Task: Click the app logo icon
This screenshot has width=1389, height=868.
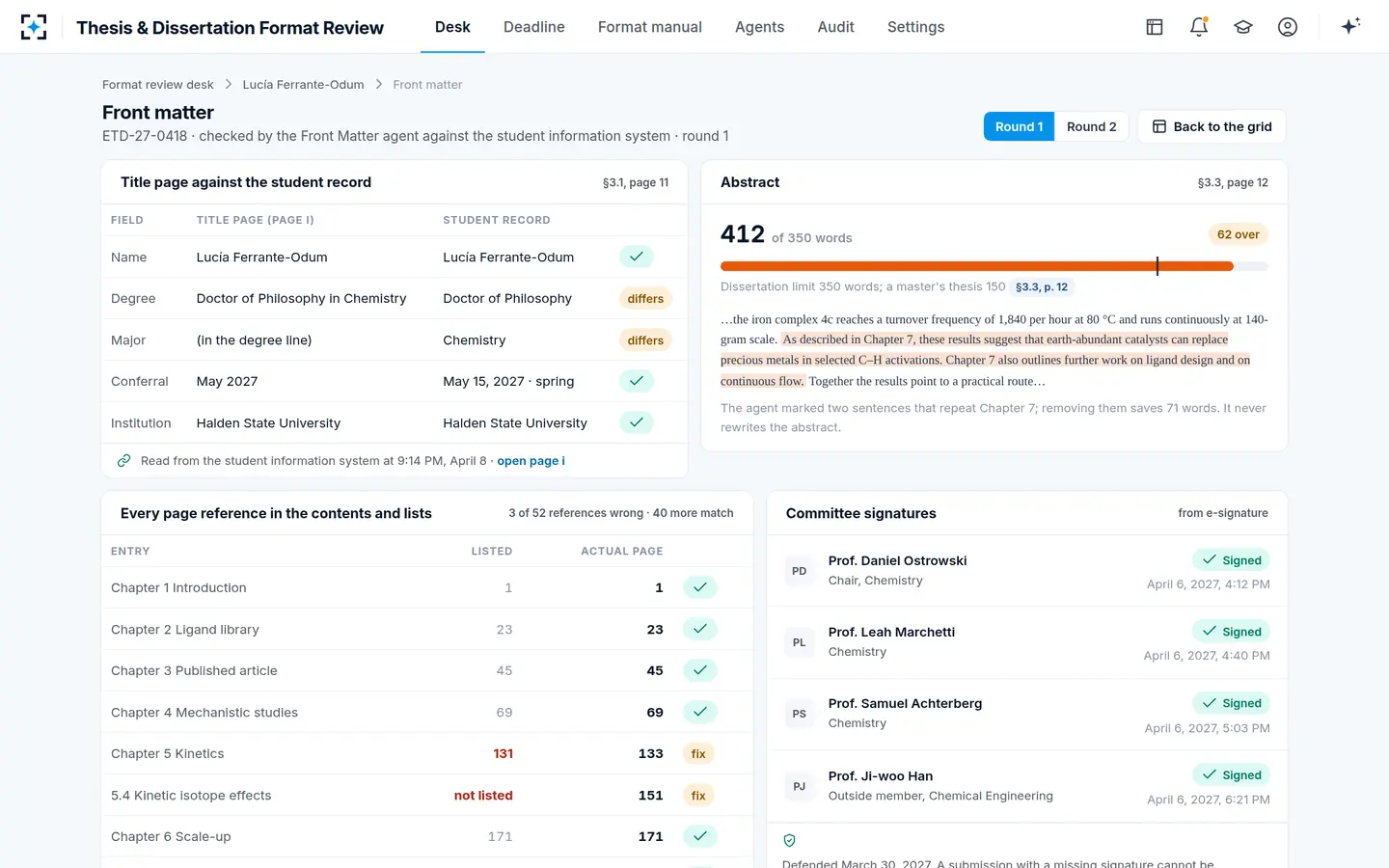Action: [x=34, y=27]
